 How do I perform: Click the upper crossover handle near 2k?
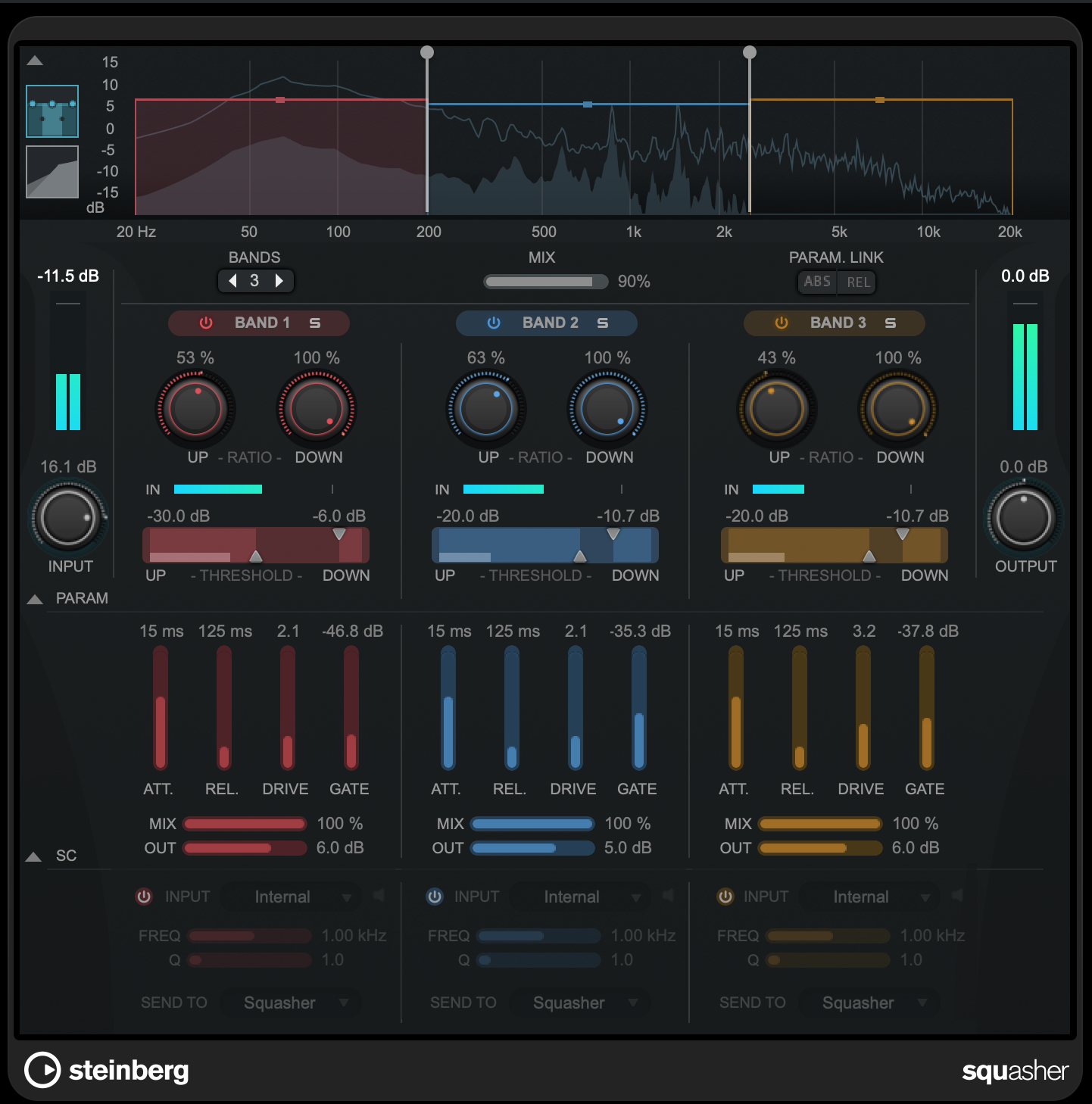click(750, 52)
